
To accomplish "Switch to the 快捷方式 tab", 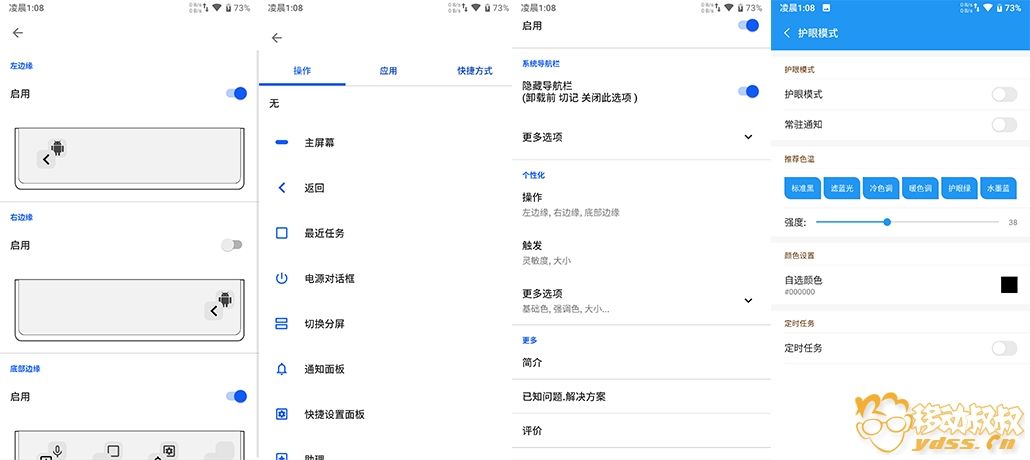I will click(474, 71).
